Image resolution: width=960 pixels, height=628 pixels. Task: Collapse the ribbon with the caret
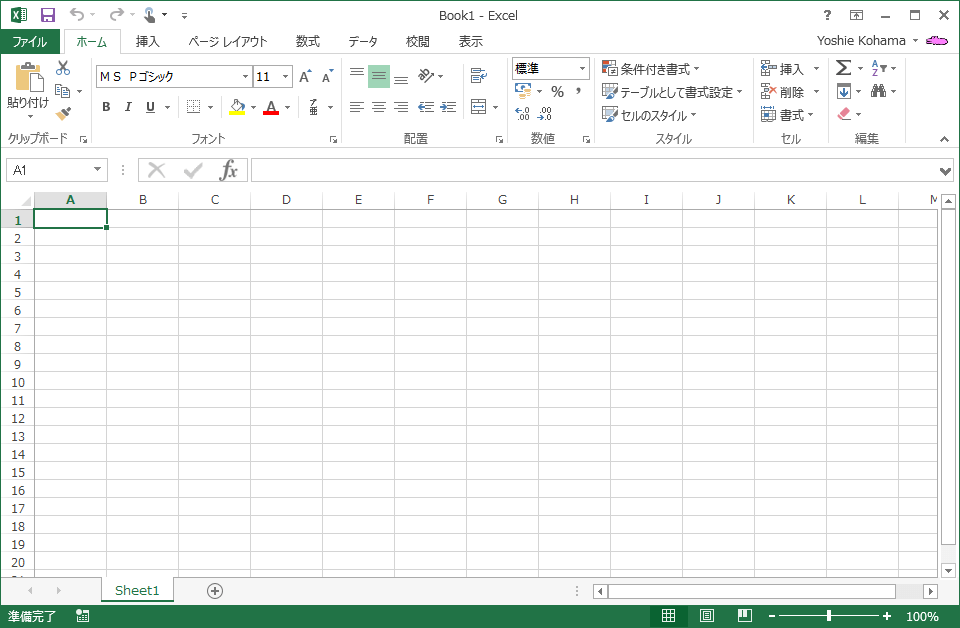click(945, 140)
